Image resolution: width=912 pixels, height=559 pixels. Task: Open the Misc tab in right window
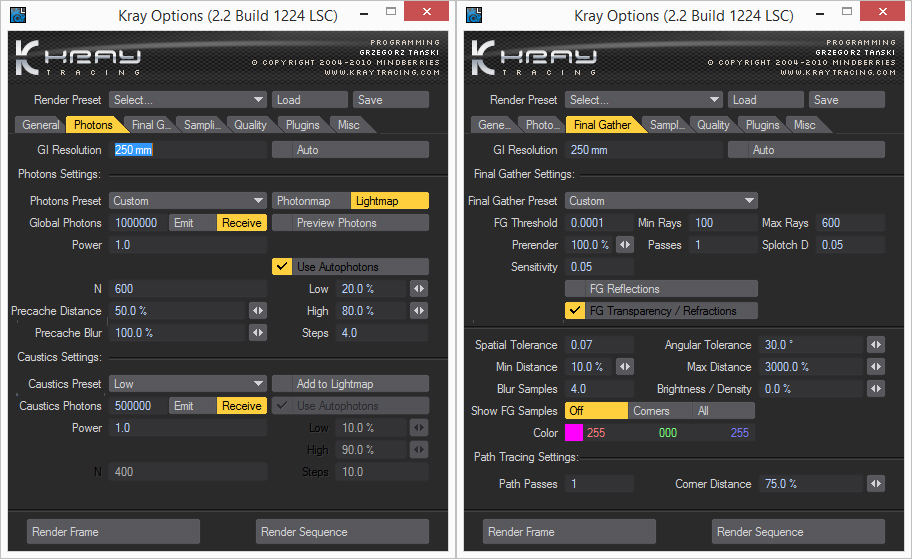pos(804,125)
